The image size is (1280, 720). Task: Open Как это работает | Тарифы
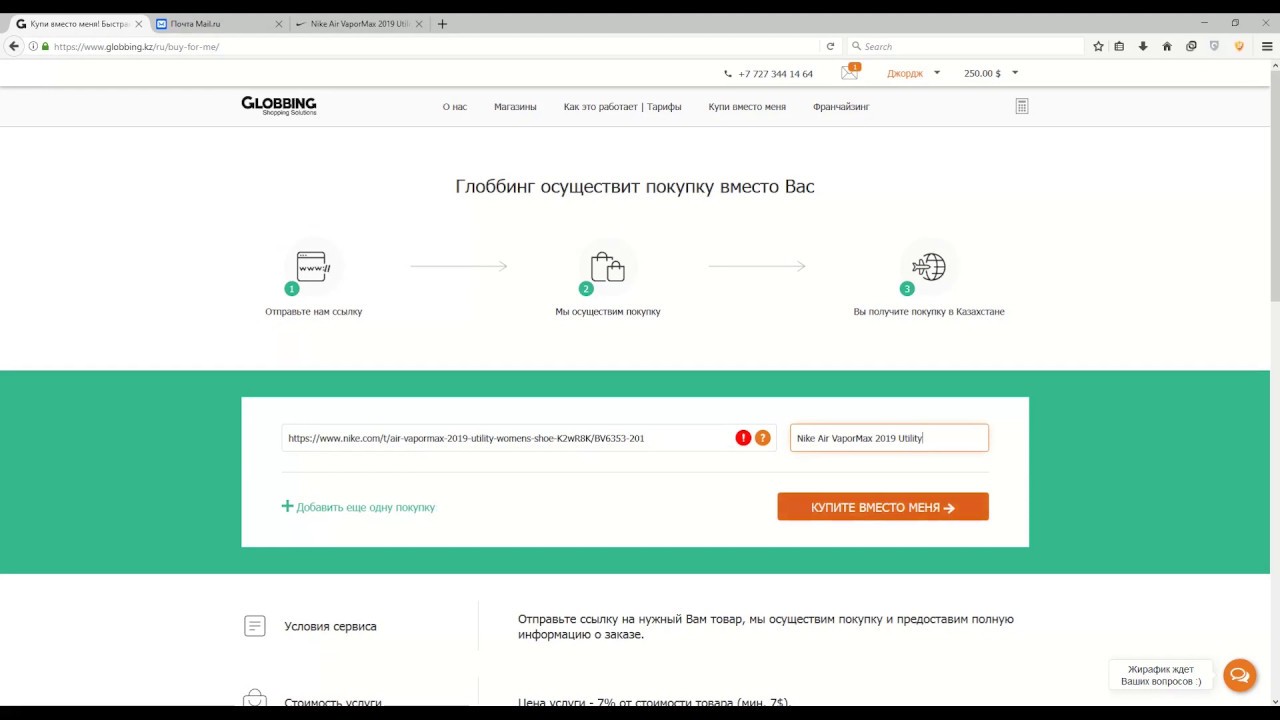pyautogui.click(x=622, y=107)
